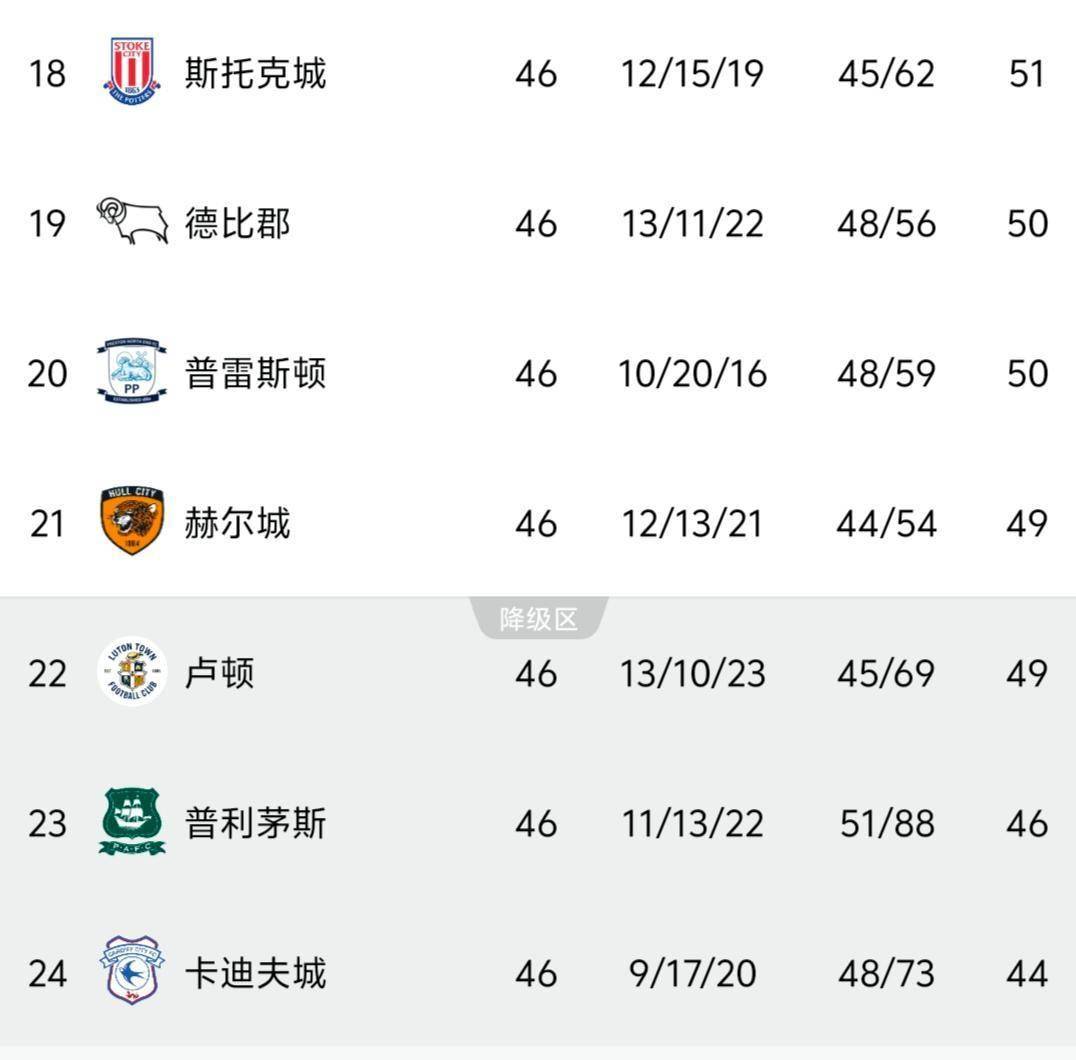The image size is (1076, 1060).
Task: Tap Plymouth's 51/88 goals figure
Action: tap(887, 823)
